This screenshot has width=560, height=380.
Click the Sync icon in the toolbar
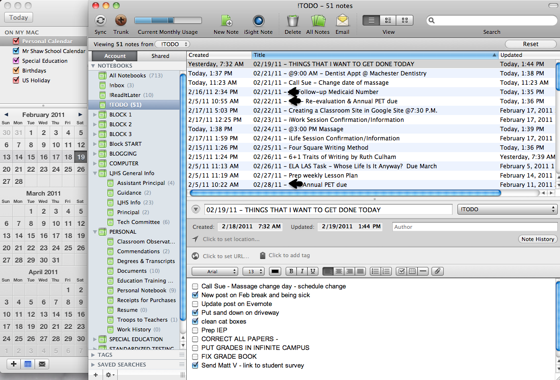(x=101, y=20)
